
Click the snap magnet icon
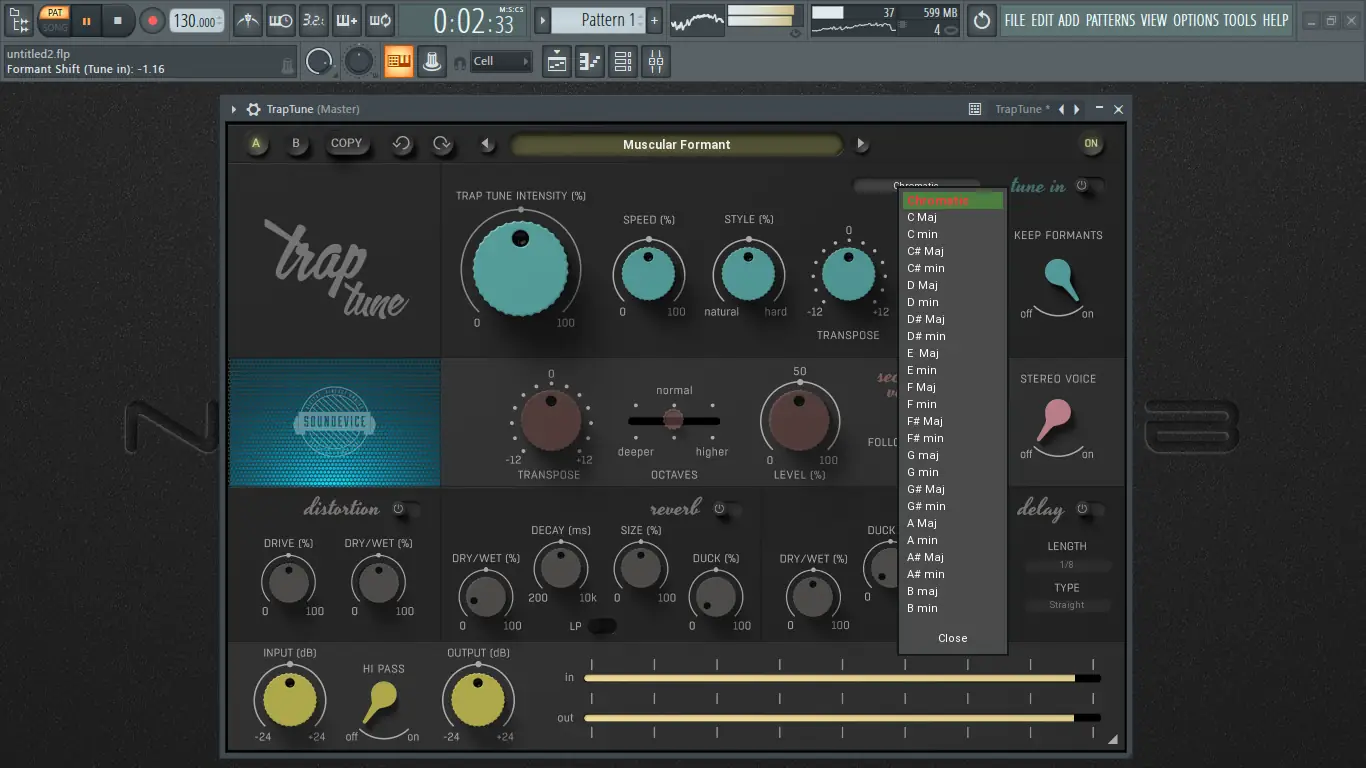click(x=460, y=63)
